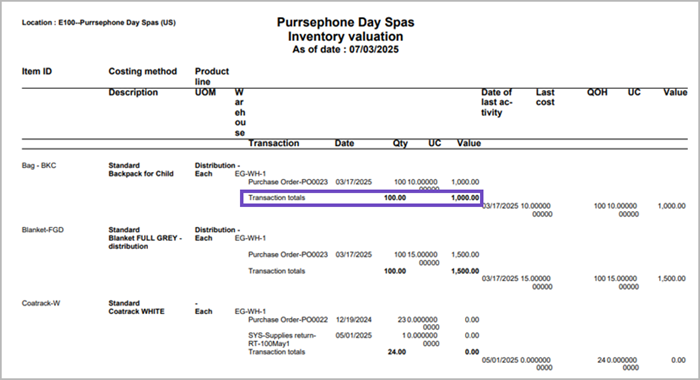This screenshot has height=380, width=700.
Task: Click the Qty sub-header
Action: [x=400, y=143]
